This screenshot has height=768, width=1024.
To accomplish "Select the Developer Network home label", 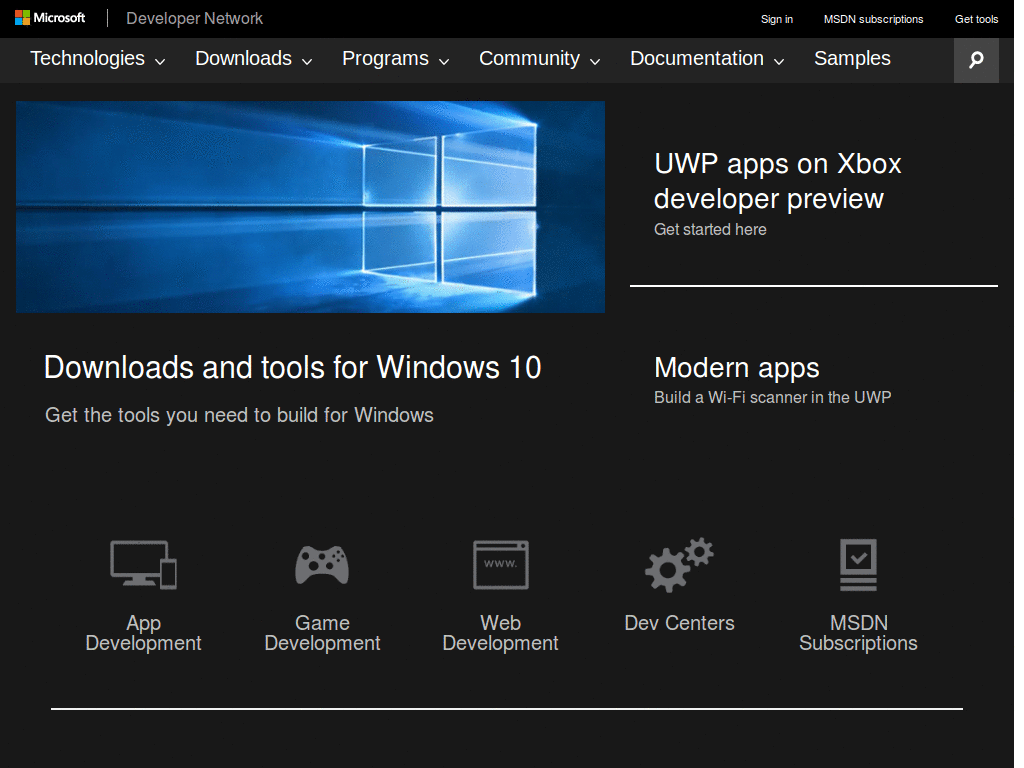I will point(193,18).
